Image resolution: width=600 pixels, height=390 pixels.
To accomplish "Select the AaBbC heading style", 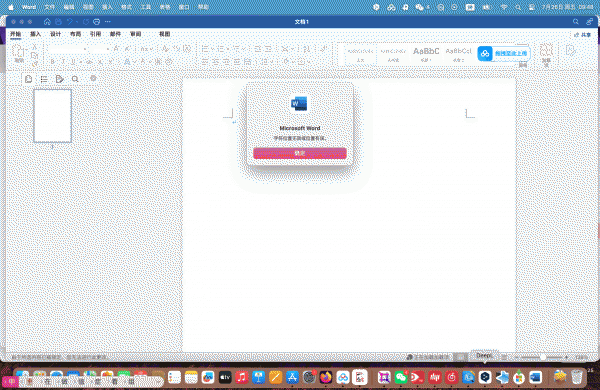I will [x=426, y=54].
